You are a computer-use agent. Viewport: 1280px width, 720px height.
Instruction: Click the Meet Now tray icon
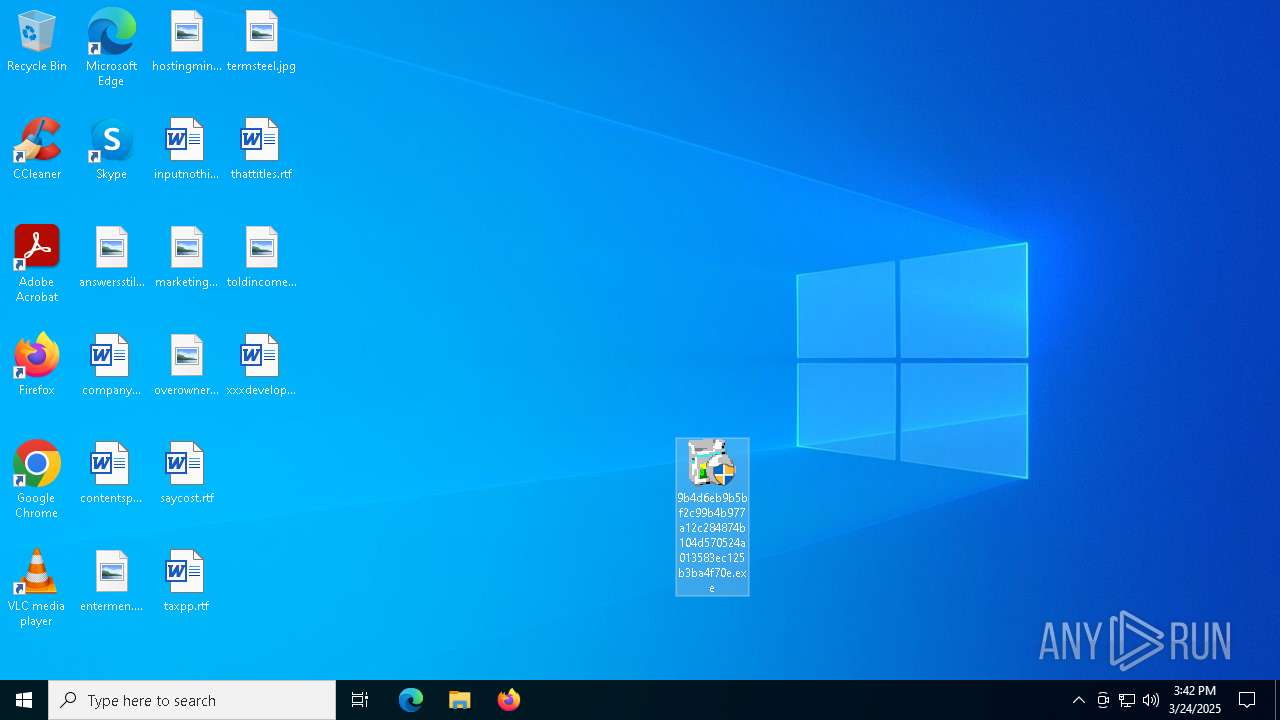tap(1102, 700)
